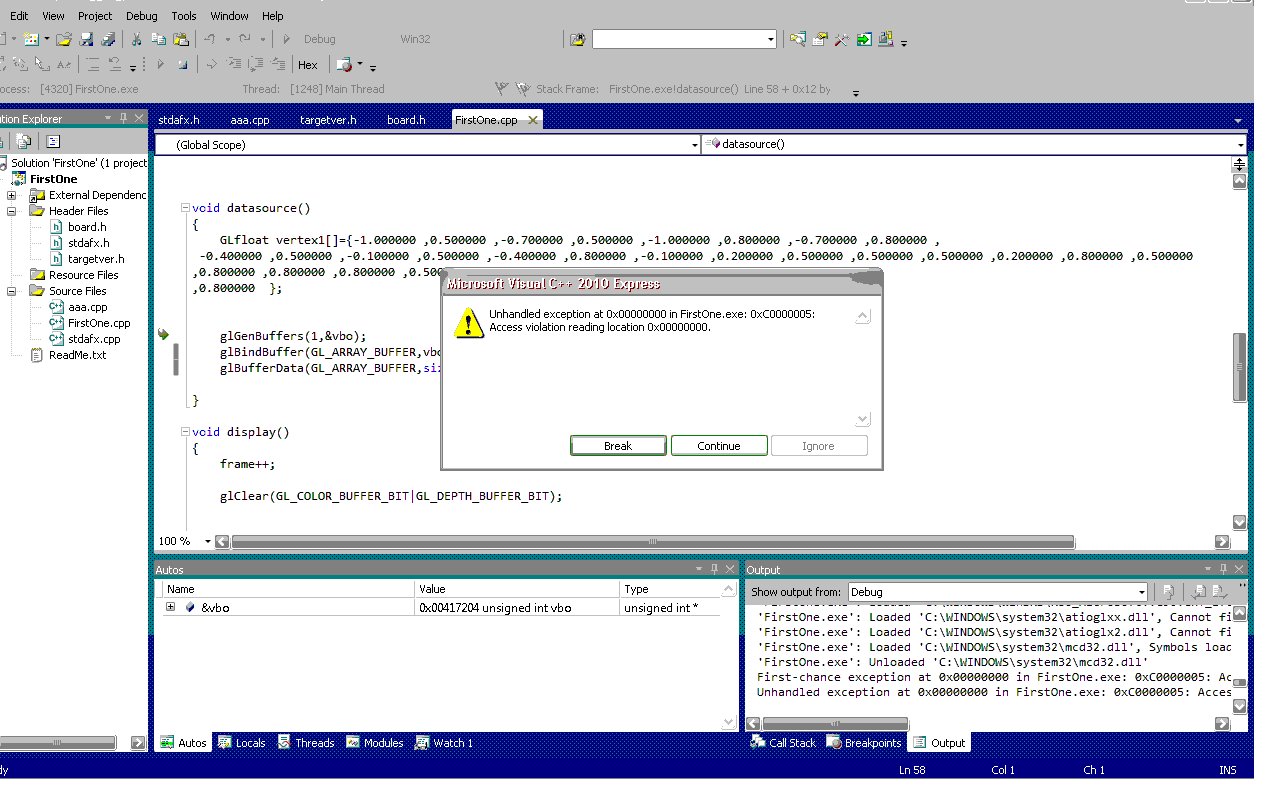Switch to the board.h tab
This screenshot has width=1280, height=800.
click(406, 120)
